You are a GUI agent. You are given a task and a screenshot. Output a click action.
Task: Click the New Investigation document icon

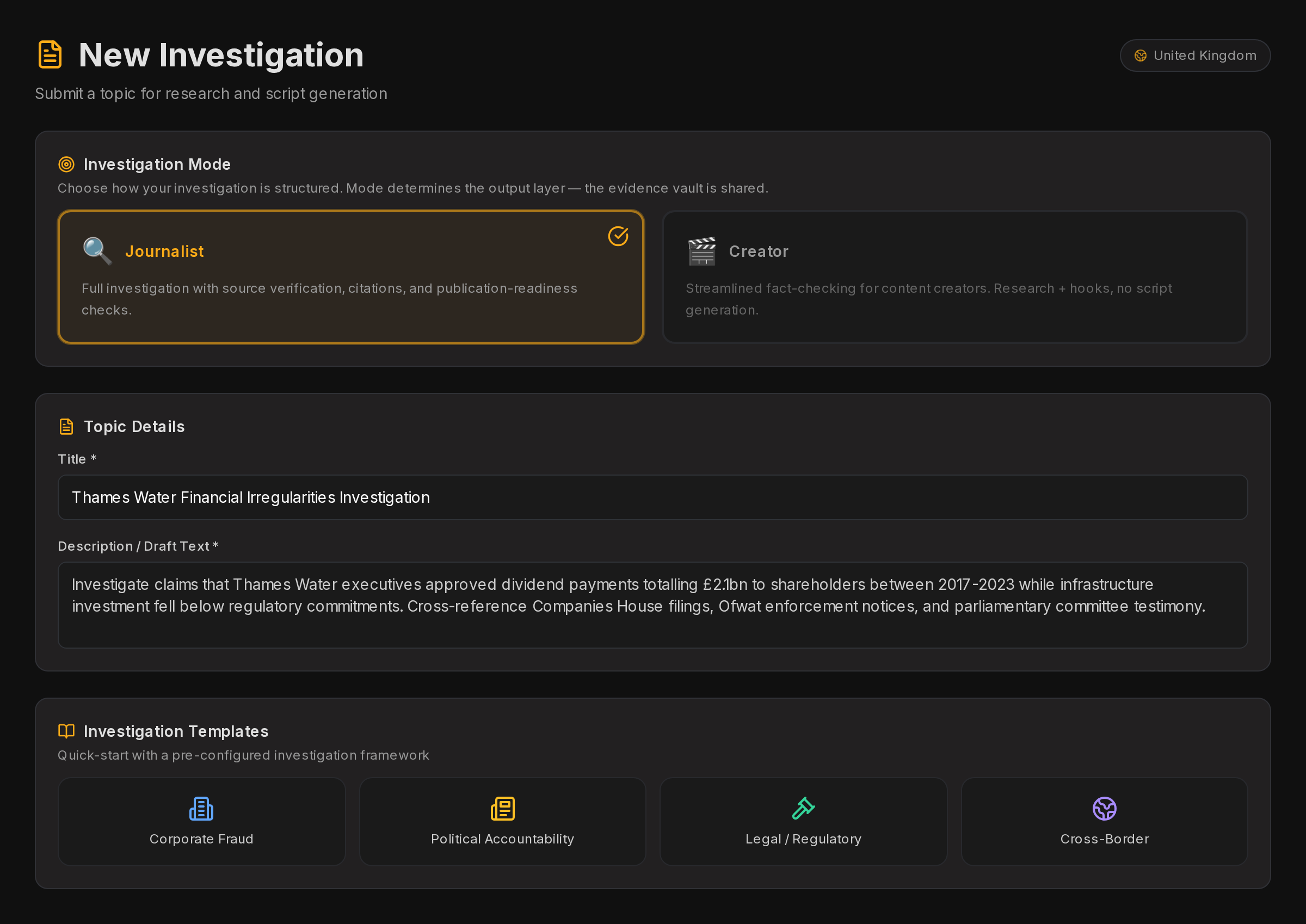tap(50, 54)
